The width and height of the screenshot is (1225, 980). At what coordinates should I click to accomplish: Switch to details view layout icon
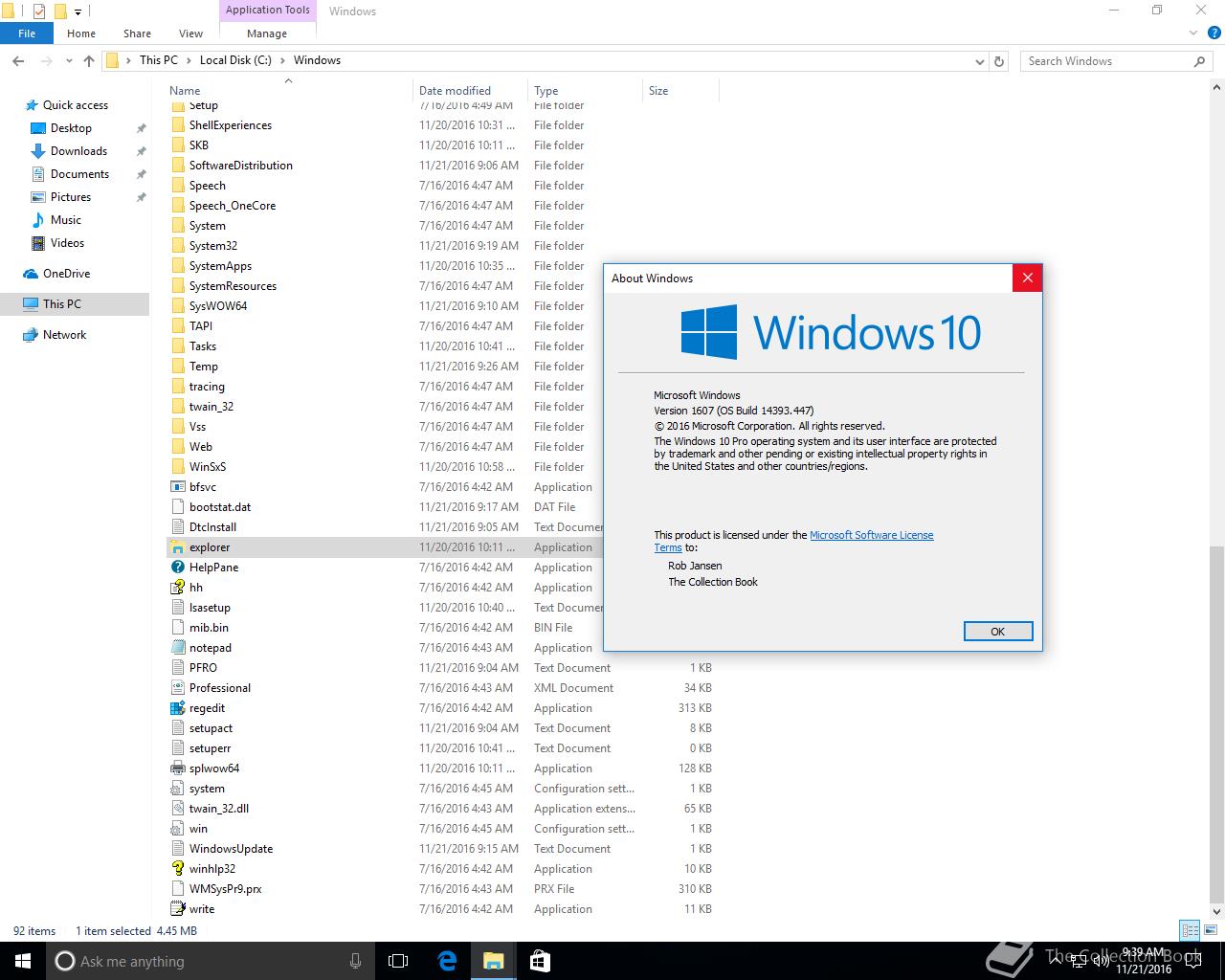pyautogui.click(x=1190, y=930)
